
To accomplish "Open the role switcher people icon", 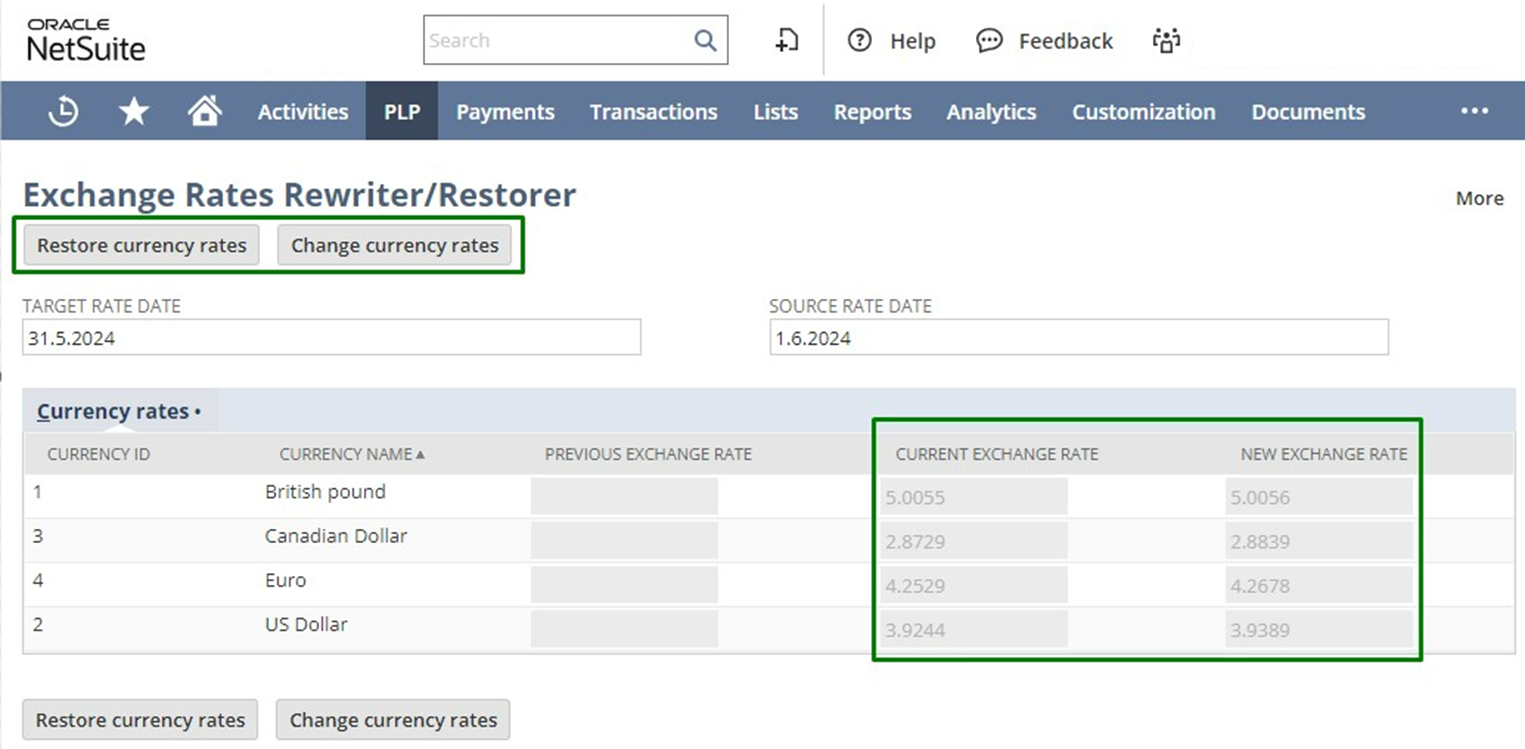I will (x=1166, y=41).
